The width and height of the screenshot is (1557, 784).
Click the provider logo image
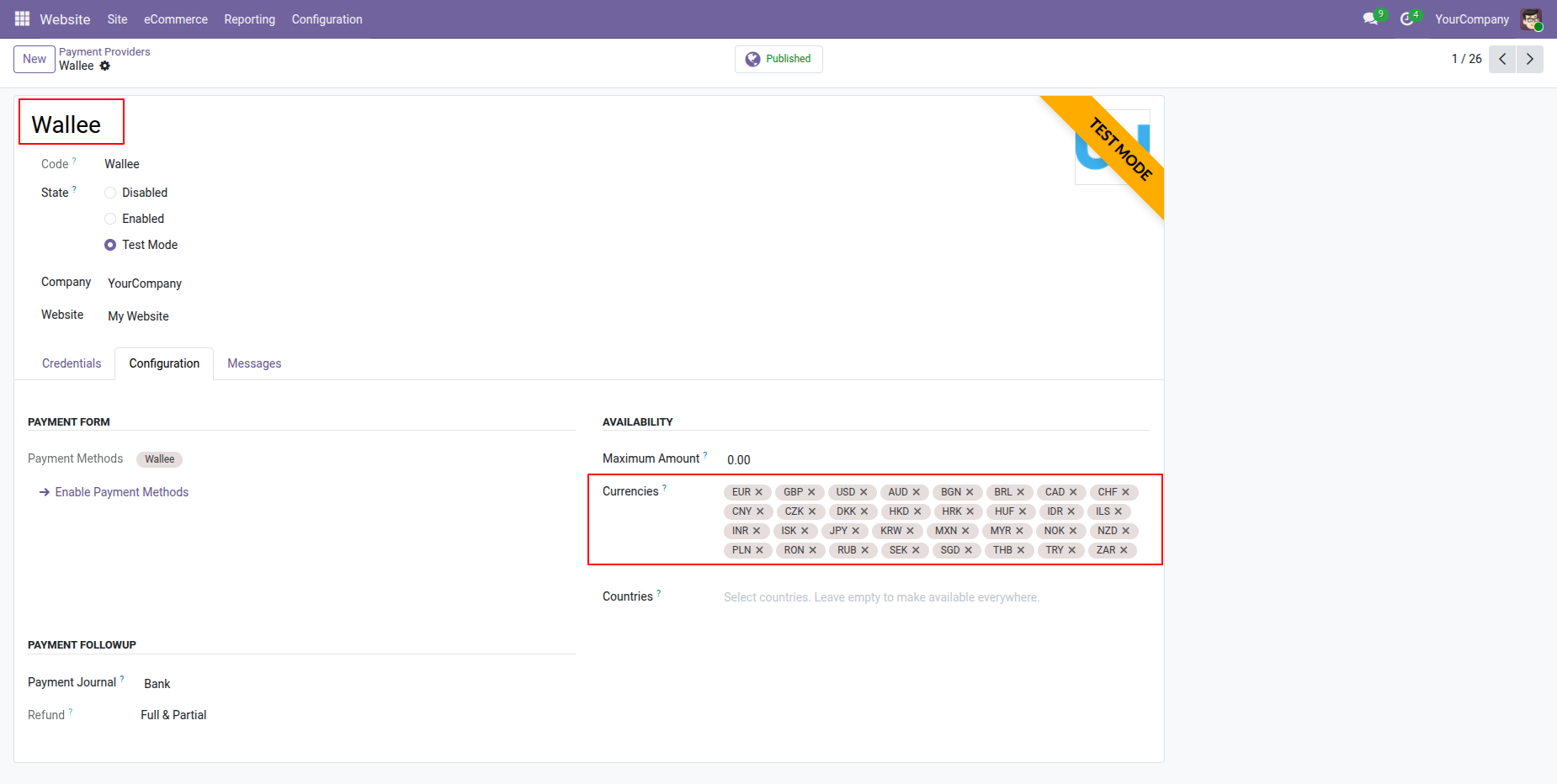1113,147
